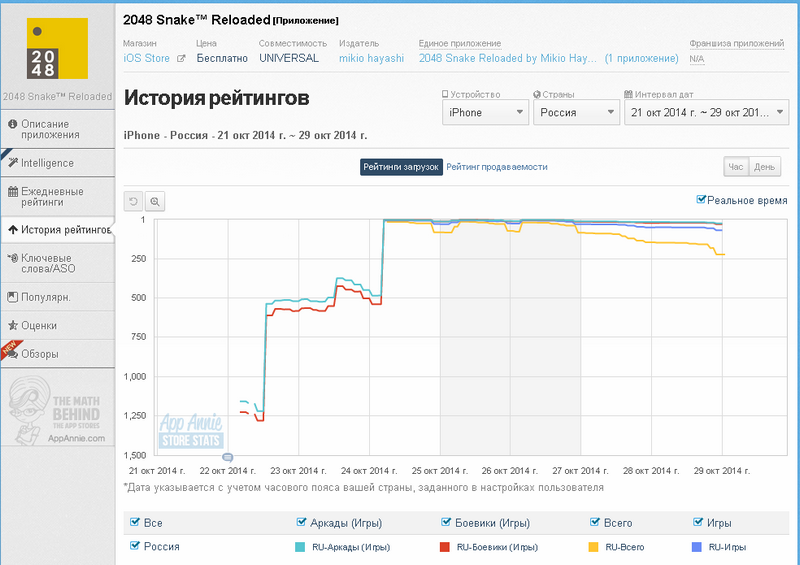Select the Час granularity button
800x565 pixels.
[736, 166]
